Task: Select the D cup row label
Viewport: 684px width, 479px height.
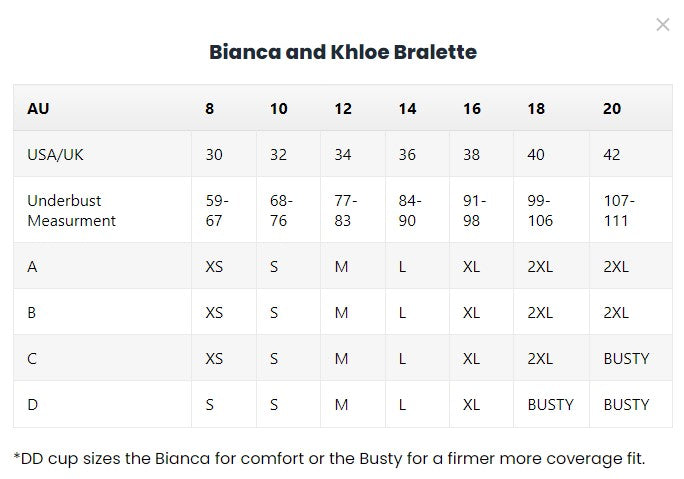Action: click(32, 404)
